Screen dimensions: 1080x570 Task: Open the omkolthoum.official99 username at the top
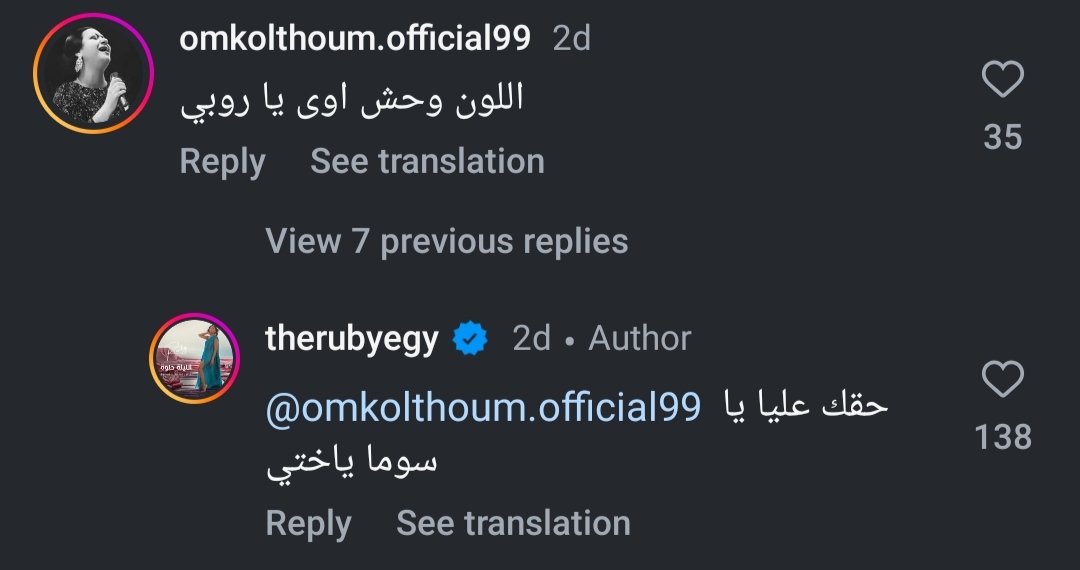[355, 38]
